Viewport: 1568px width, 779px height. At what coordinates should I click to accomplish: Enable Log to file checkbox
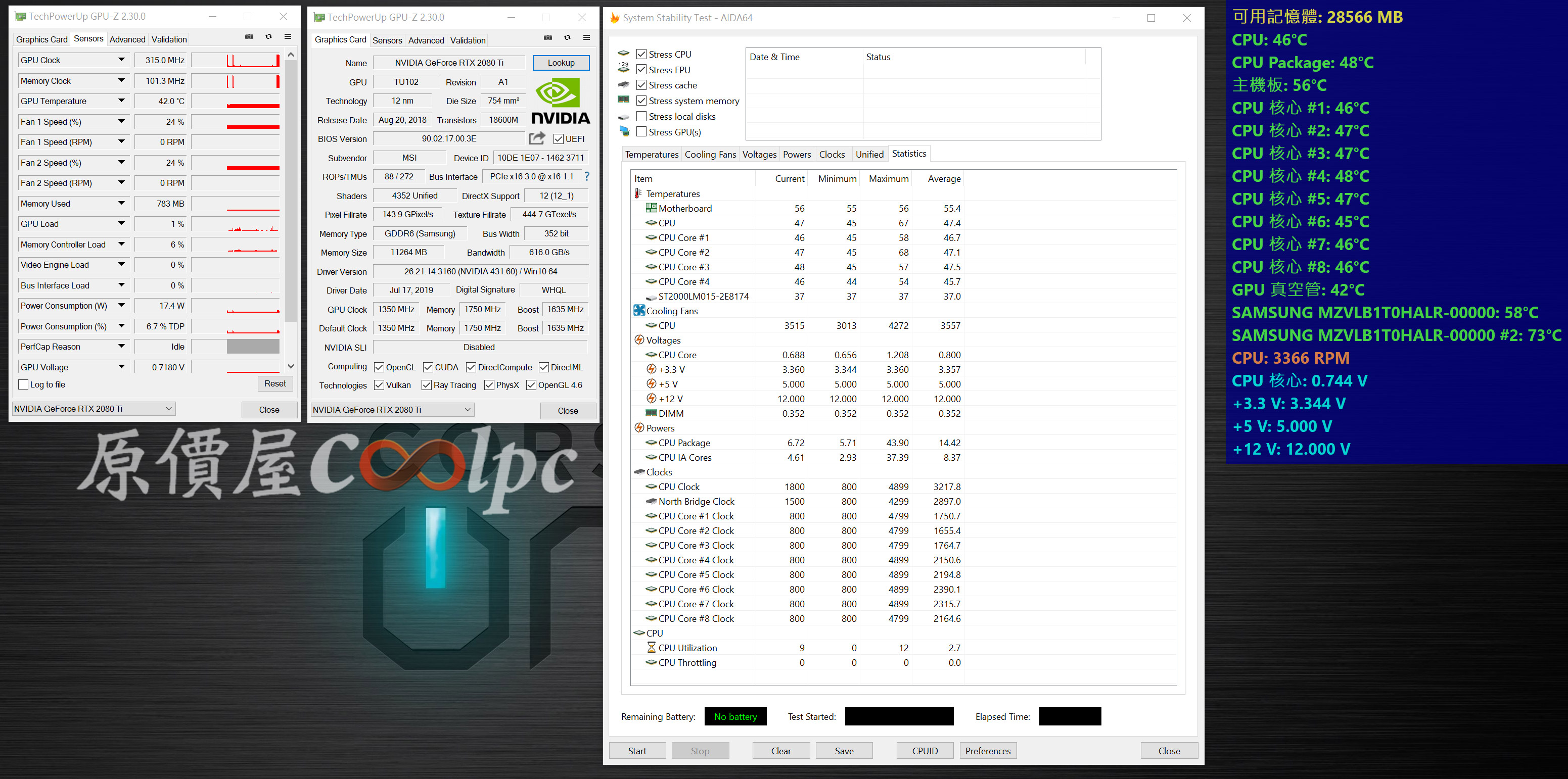tap(24, 384)
